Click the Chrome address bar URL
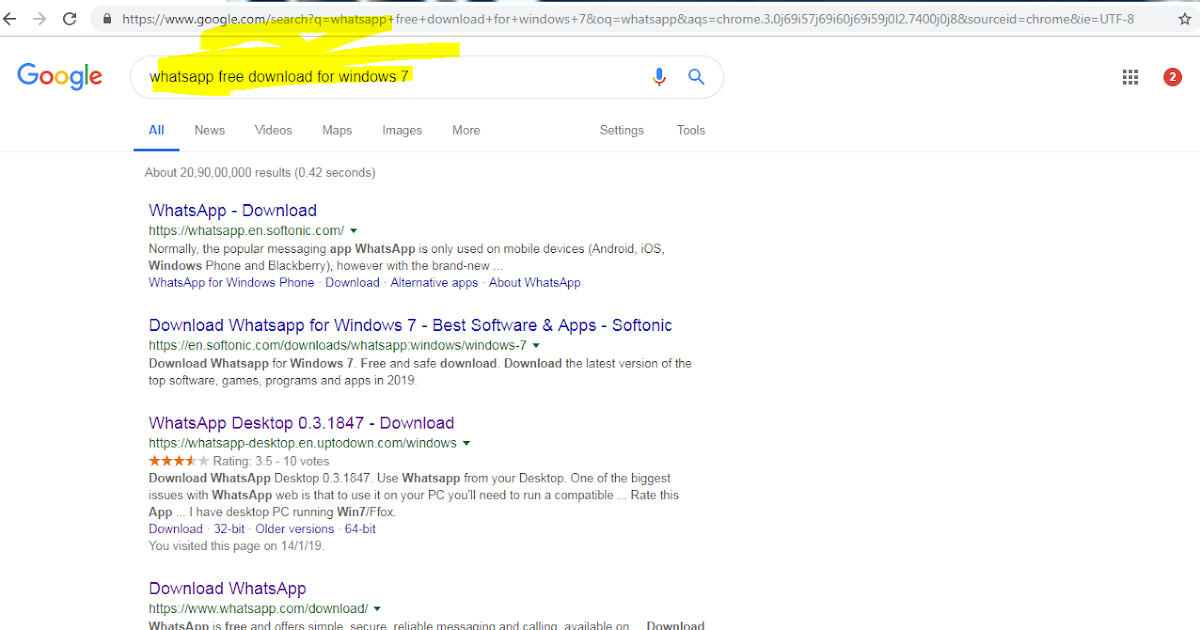This screenshot has width=1200, height=630. [x=628, y=19]
